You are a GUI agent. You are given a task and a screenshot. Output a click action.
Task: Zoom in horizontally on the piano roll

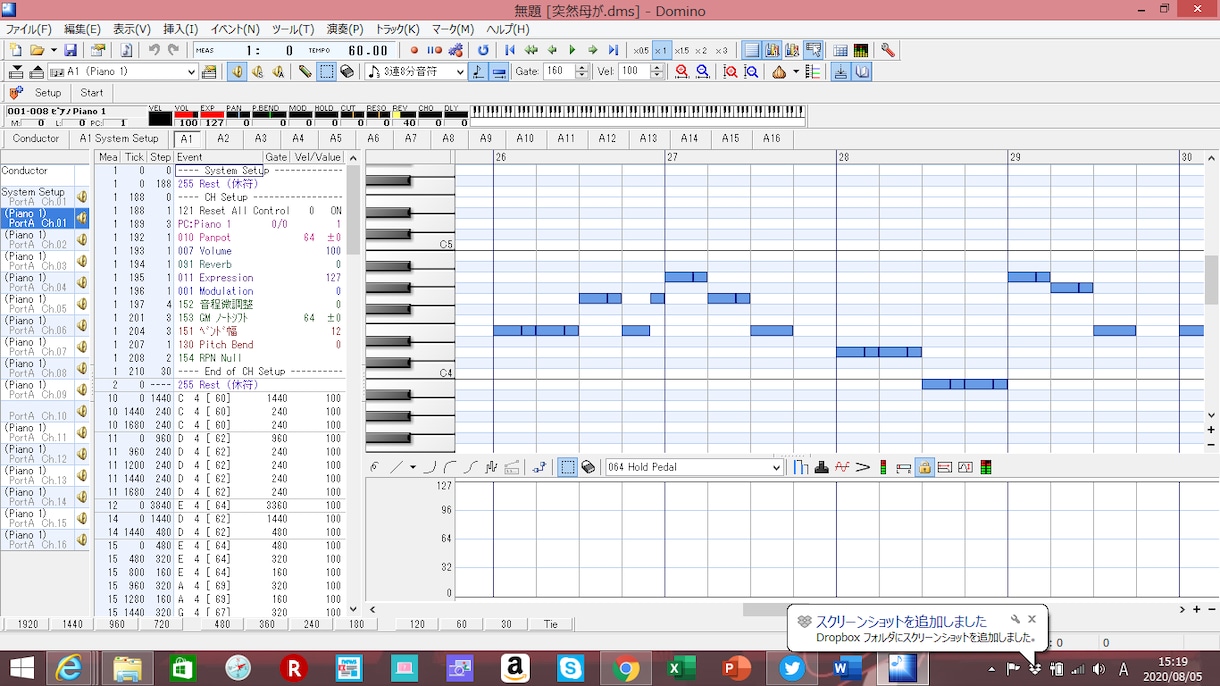point(682,72)
